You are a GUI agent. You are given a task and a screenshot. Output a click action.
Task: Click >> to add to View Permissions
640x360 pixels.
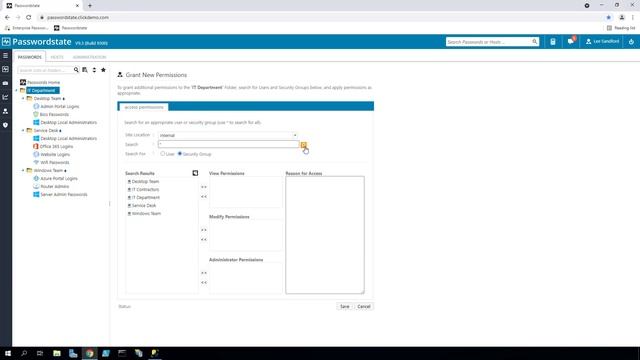(x=204, y=187)
